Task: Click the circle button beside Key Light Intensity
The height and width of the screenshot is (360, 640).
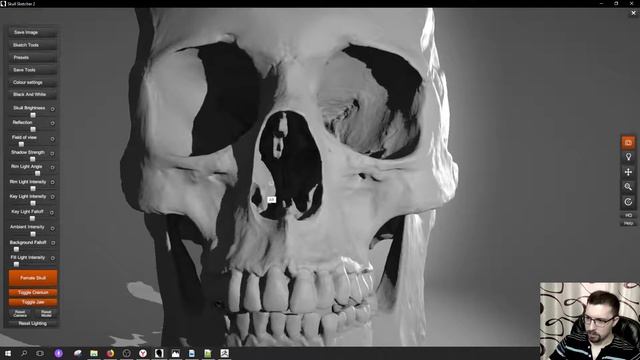Action: click(52, 197)
